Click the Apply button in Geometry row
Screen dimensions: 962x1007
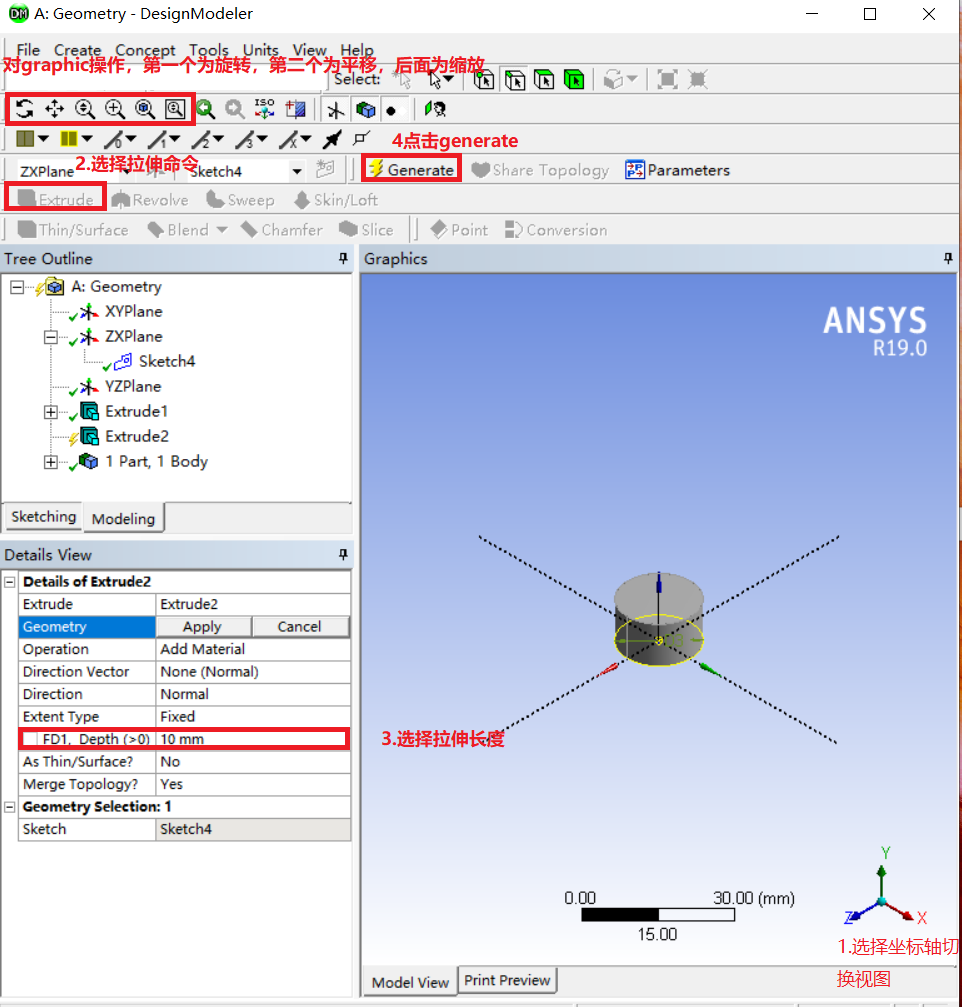click(x=203, y=627)
